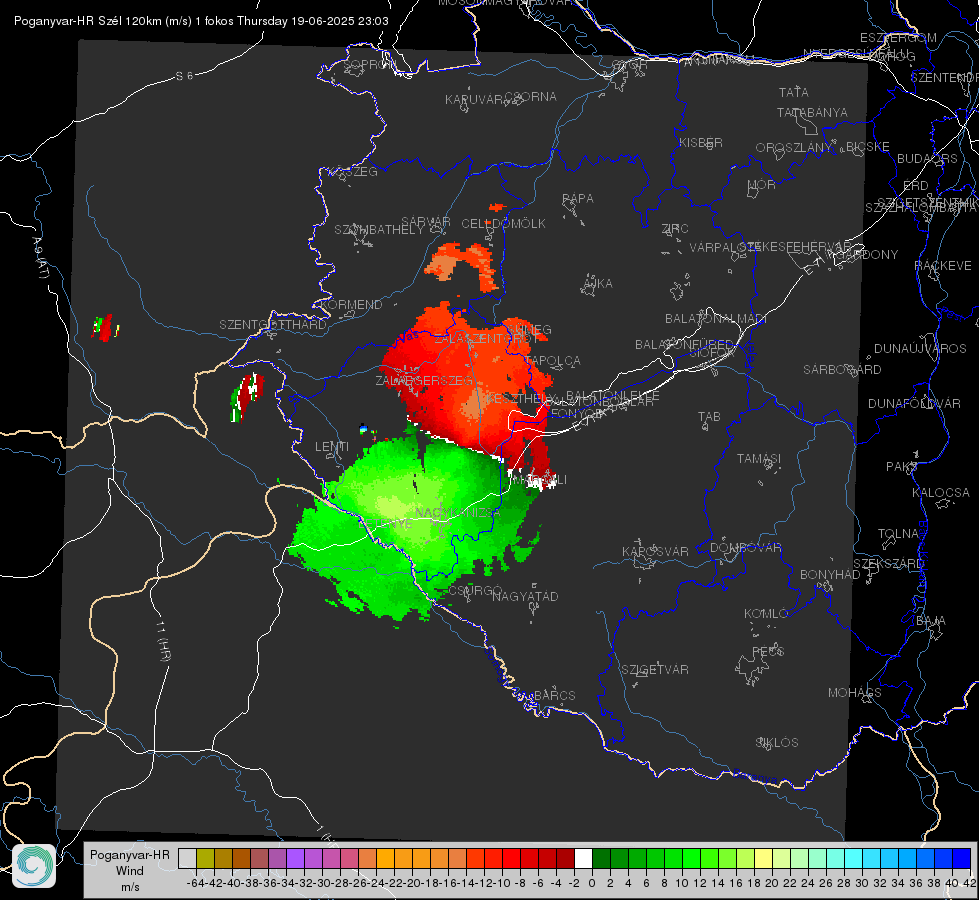Click the CSURGÓ label
The height and width of the screenshot is (900, 979).
click(x=475, y=590)
